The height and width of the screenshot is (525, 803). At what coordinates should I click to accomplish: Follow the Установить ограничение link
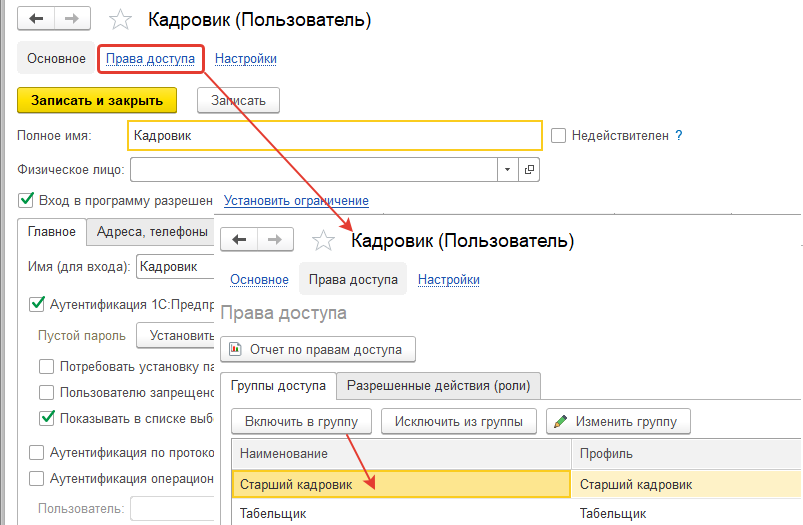[x=296, y=200]
